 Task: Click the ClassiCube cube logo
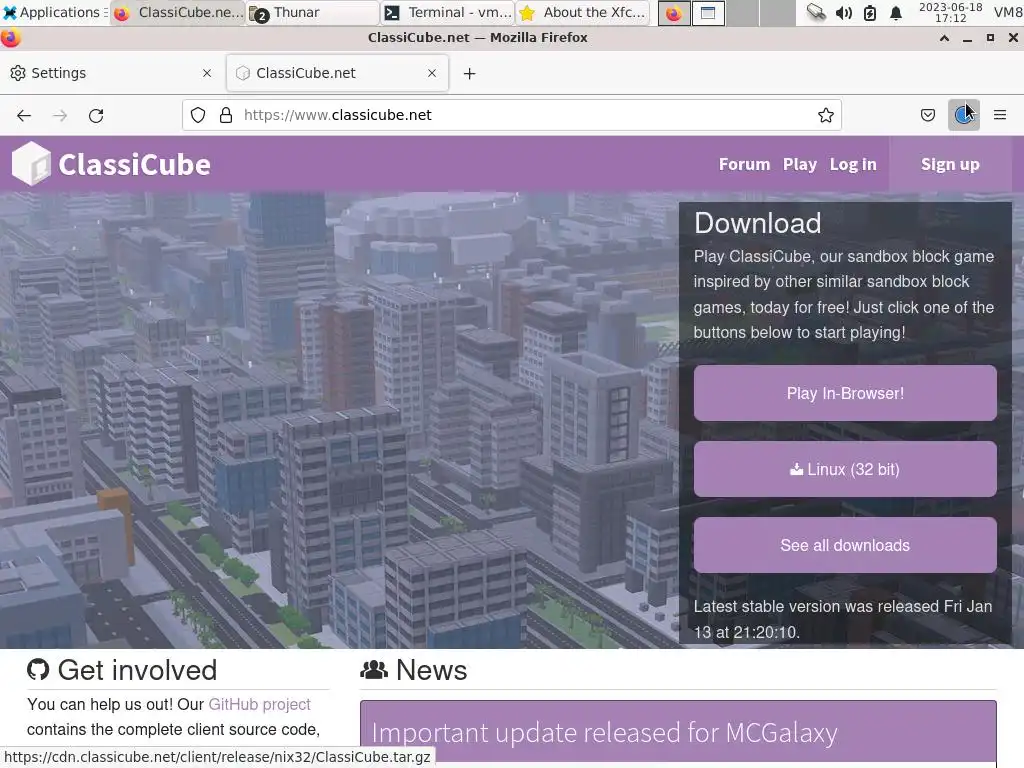[x=31, y=164]
